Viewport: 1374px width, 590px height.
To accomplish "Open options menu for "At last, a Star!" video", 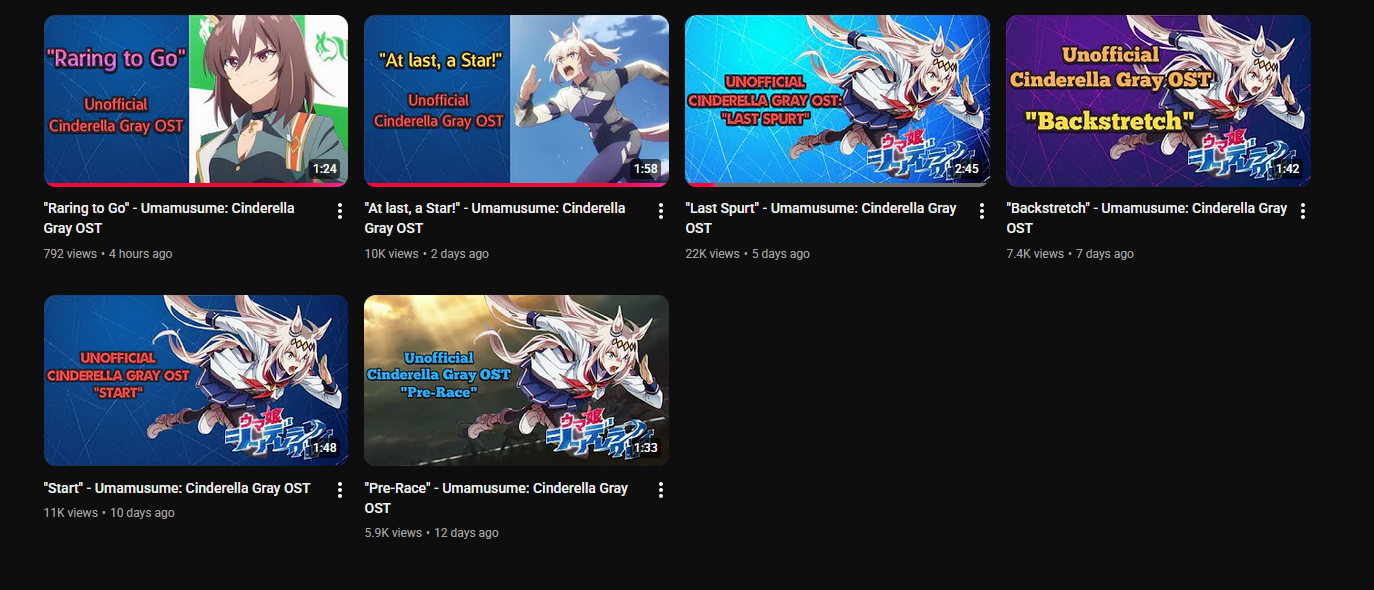I will pos(661,211).
